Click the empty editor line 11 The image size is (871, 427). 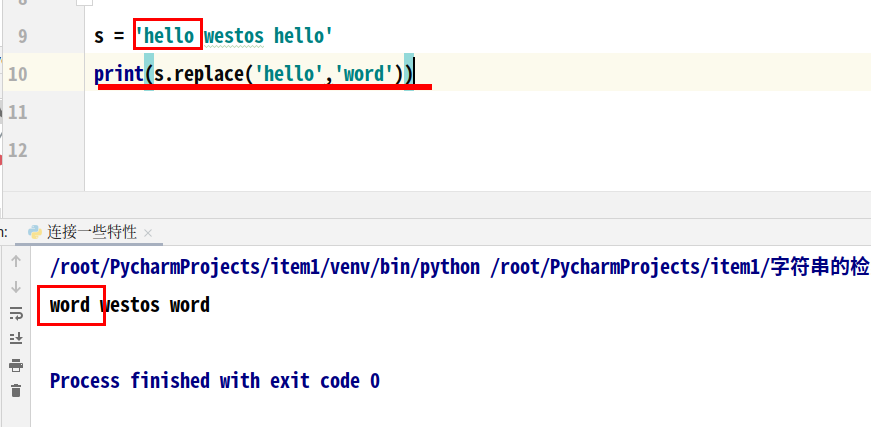coord(478,112)
